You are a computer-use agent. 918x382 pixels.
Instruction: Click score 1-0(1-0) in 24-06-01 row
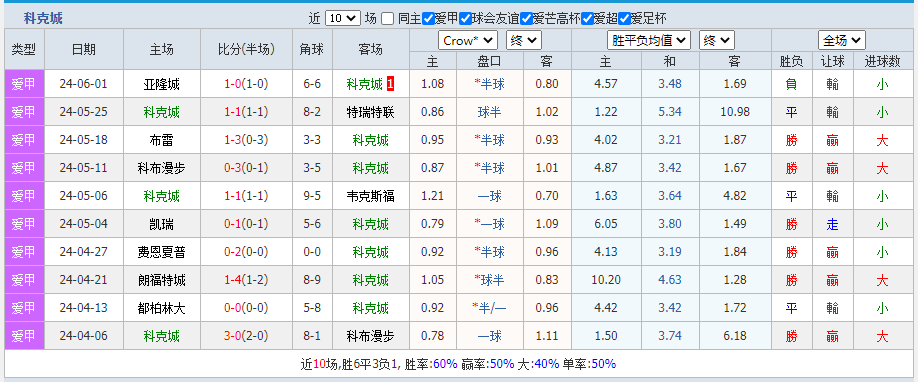[246, 84]
